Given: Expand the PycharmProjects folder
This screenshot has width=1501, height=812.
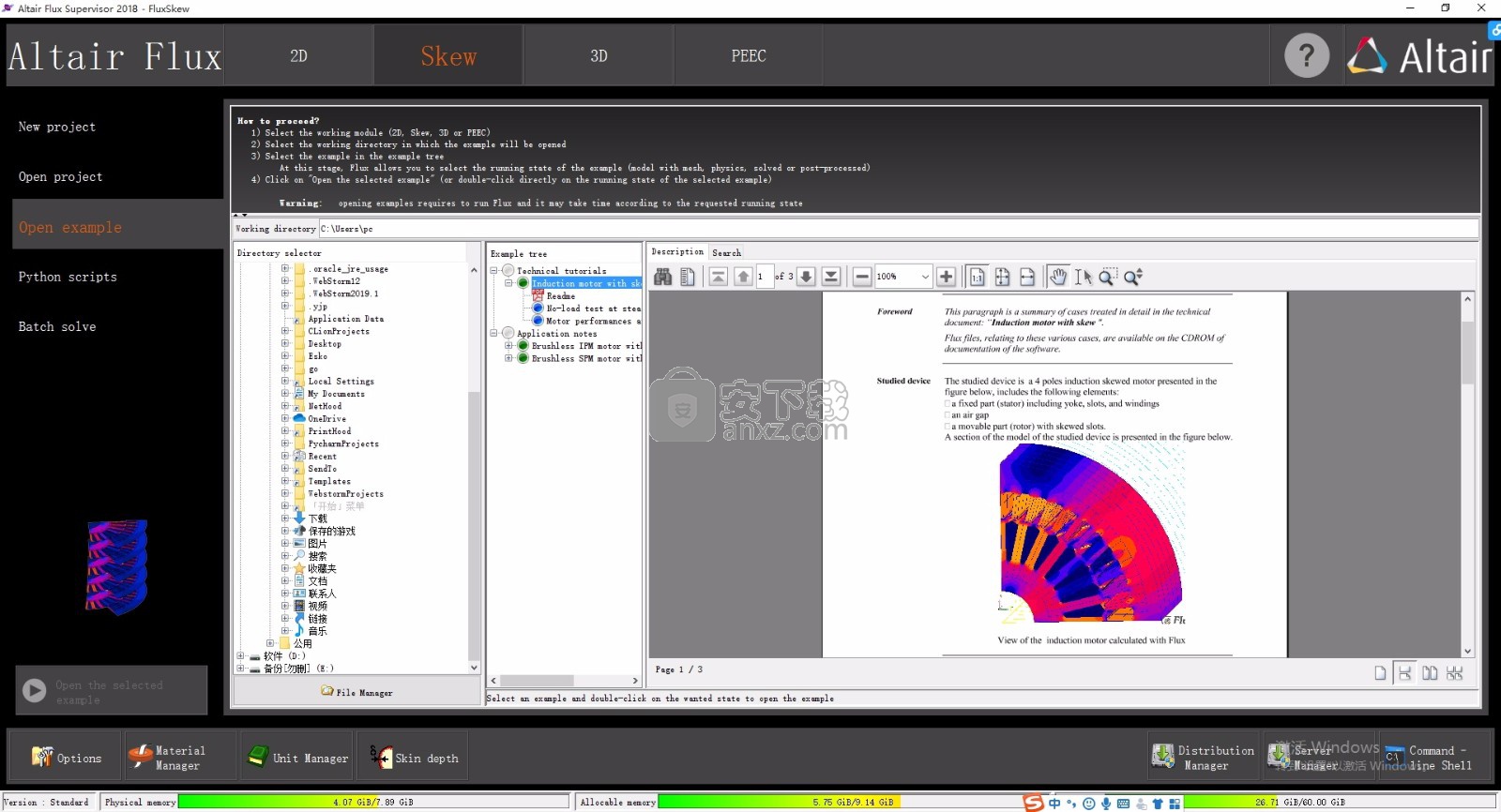Looking at the screenshot, I should tap(285, 444).
